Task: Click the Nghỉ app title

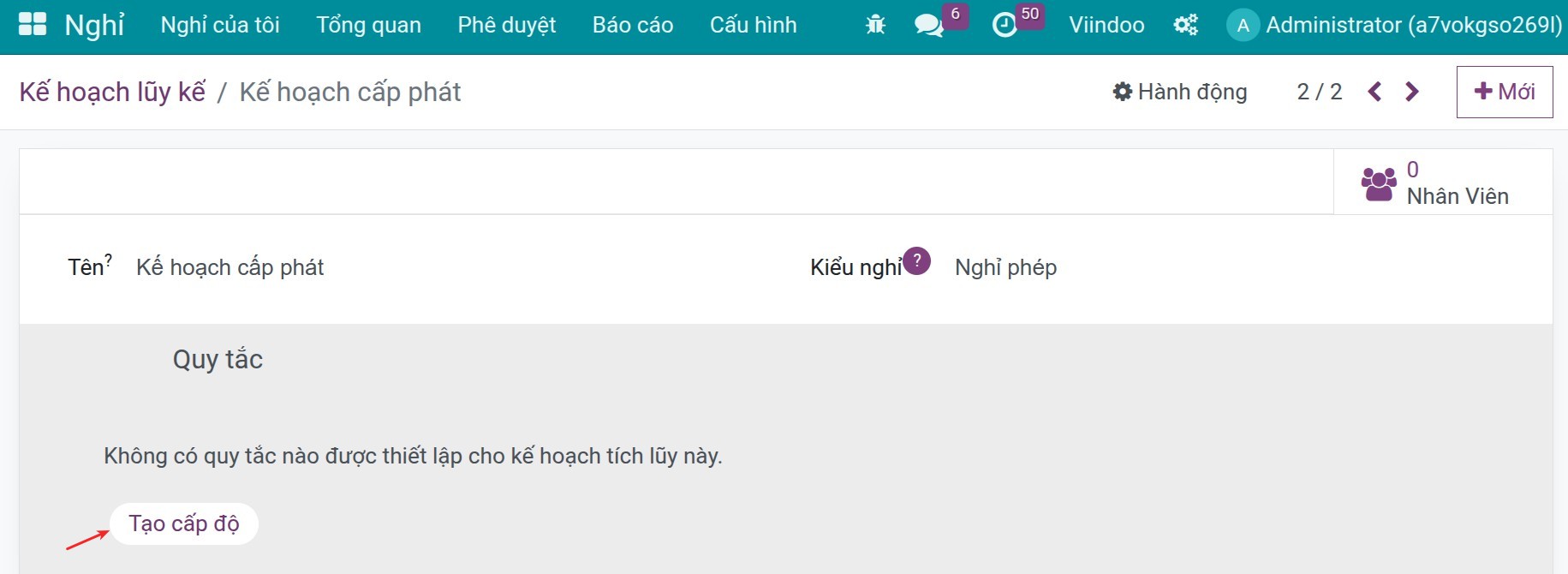Action: pos(95,25)
